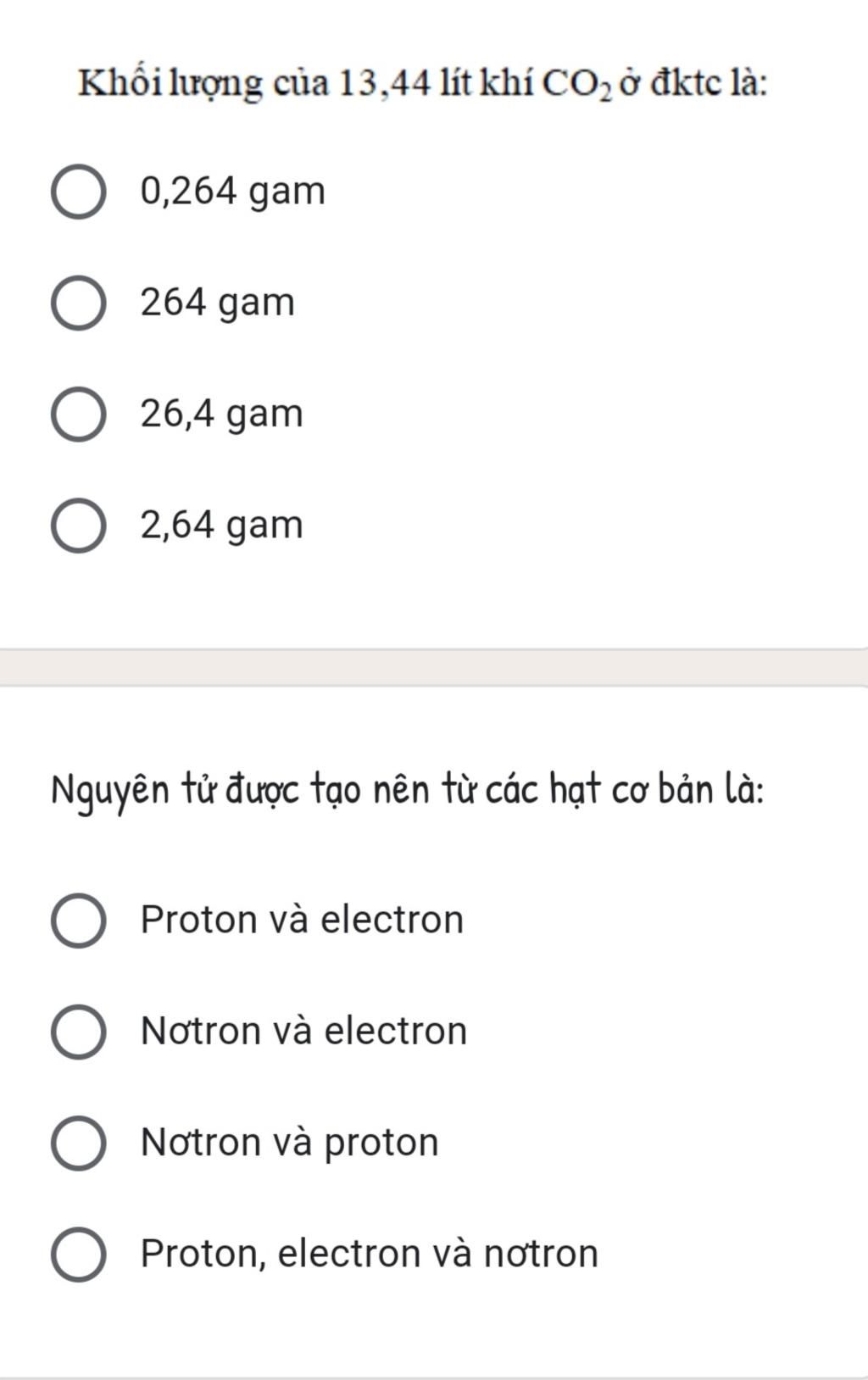Select radio for Proton, electron và nơtron
Screen dimensions: 868x1380
point(79,1253)
